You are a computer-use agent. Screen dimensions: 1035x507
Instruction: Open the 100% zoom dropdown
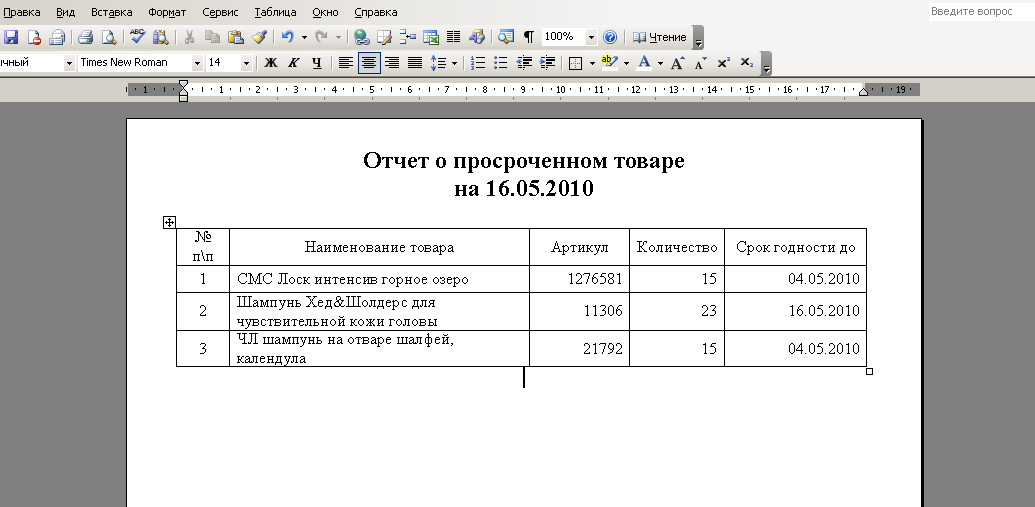coord(591,37)
